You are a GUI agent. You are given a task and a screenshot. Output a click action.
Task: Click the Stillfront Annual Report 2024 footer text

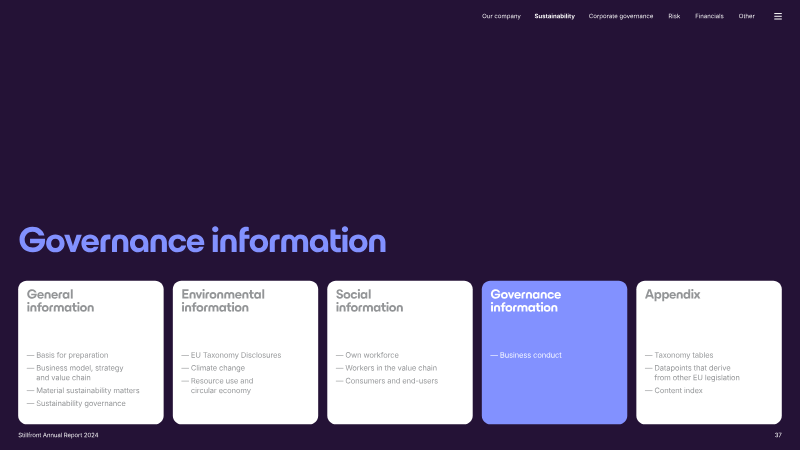pyautogui.click(x=58, y=435)
